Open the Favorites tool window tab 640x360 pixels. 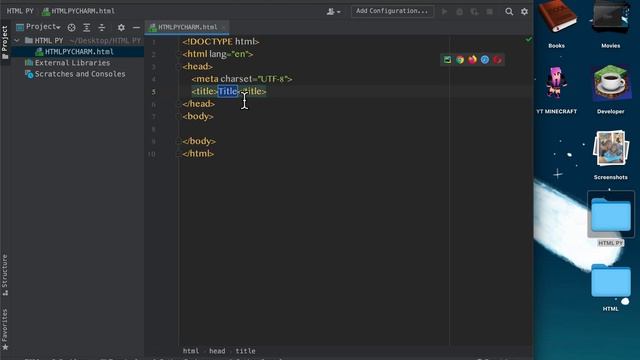coord(5,329)
